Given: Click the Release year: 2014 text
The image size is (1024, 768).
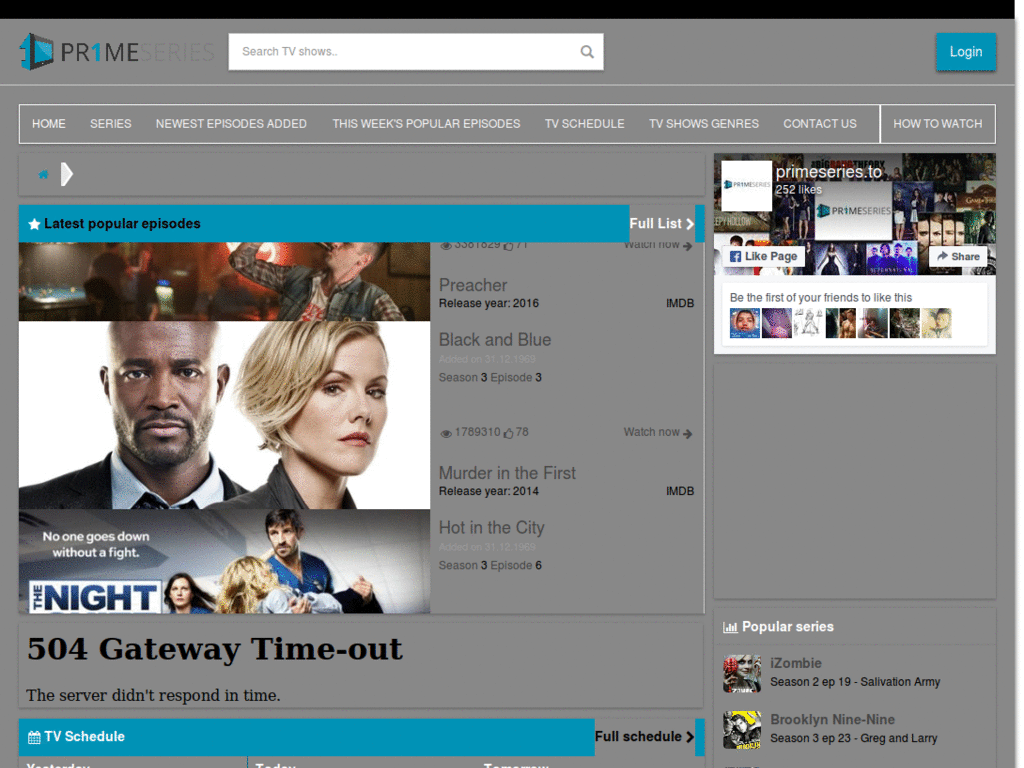Looking at the screenshot, I should pyautogui.click(x=488, y=491).
